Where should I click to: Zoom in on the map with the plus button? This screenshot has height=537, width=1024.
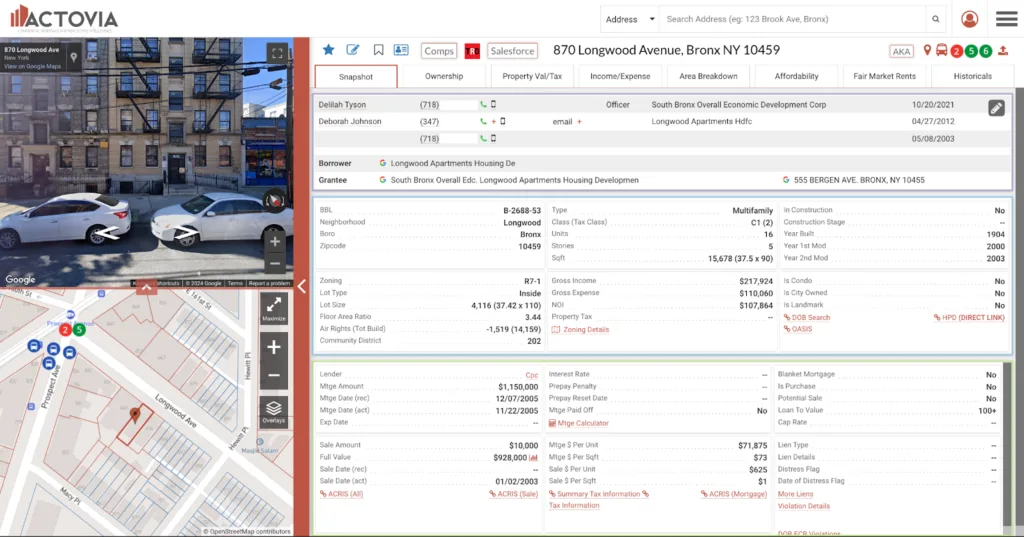pos(274,347)
